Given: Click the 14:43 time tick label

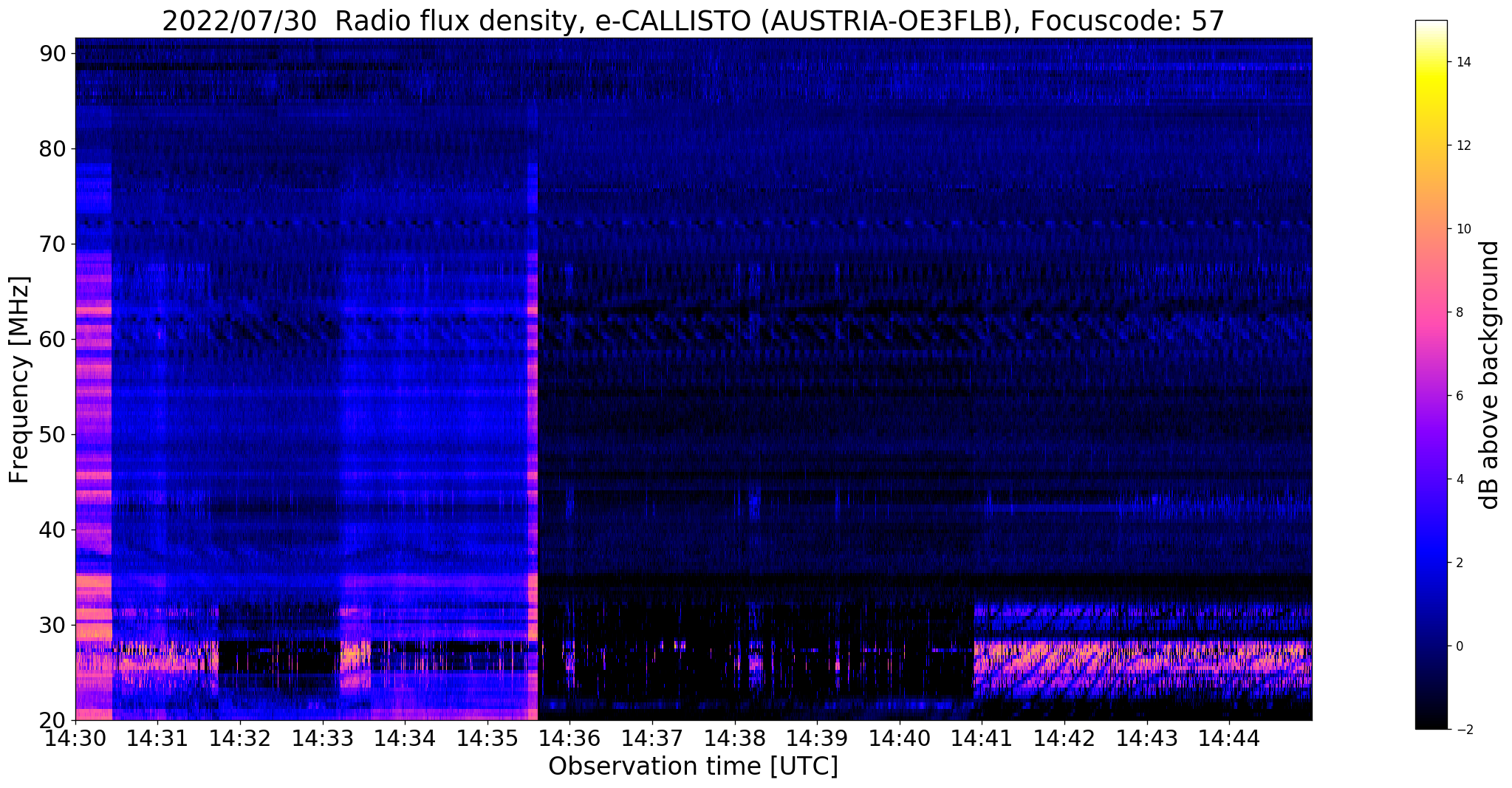Looking at the screenshot, I should click(1146, 737).
